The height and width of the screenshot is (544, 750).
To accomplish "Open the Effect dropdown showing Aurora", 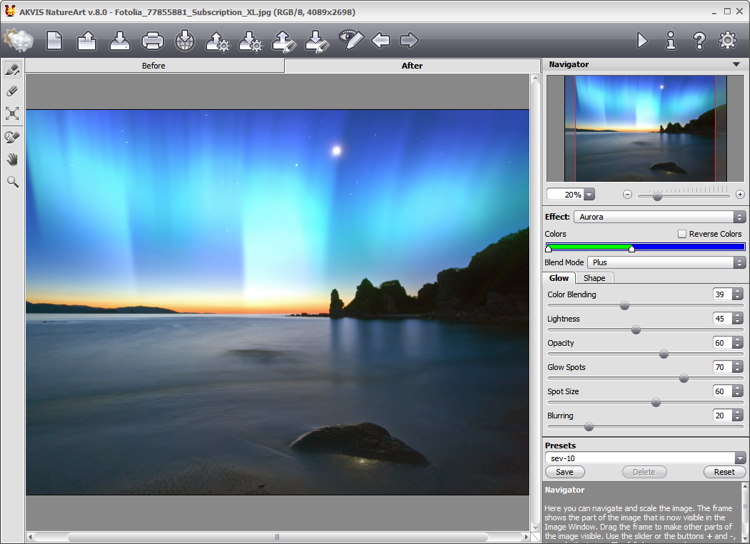I will 659,217.
